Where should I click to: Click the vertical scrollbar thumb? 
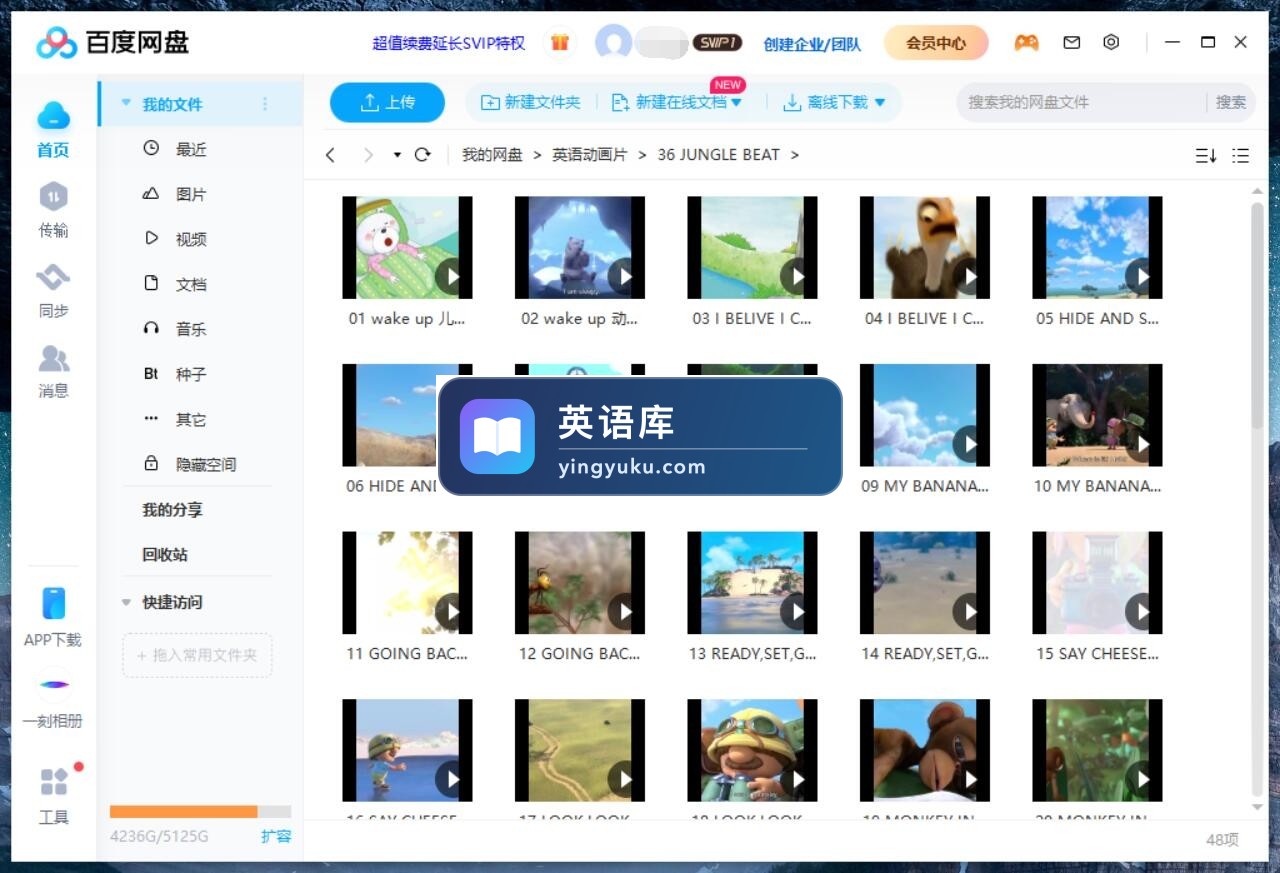coord(1258,315)
